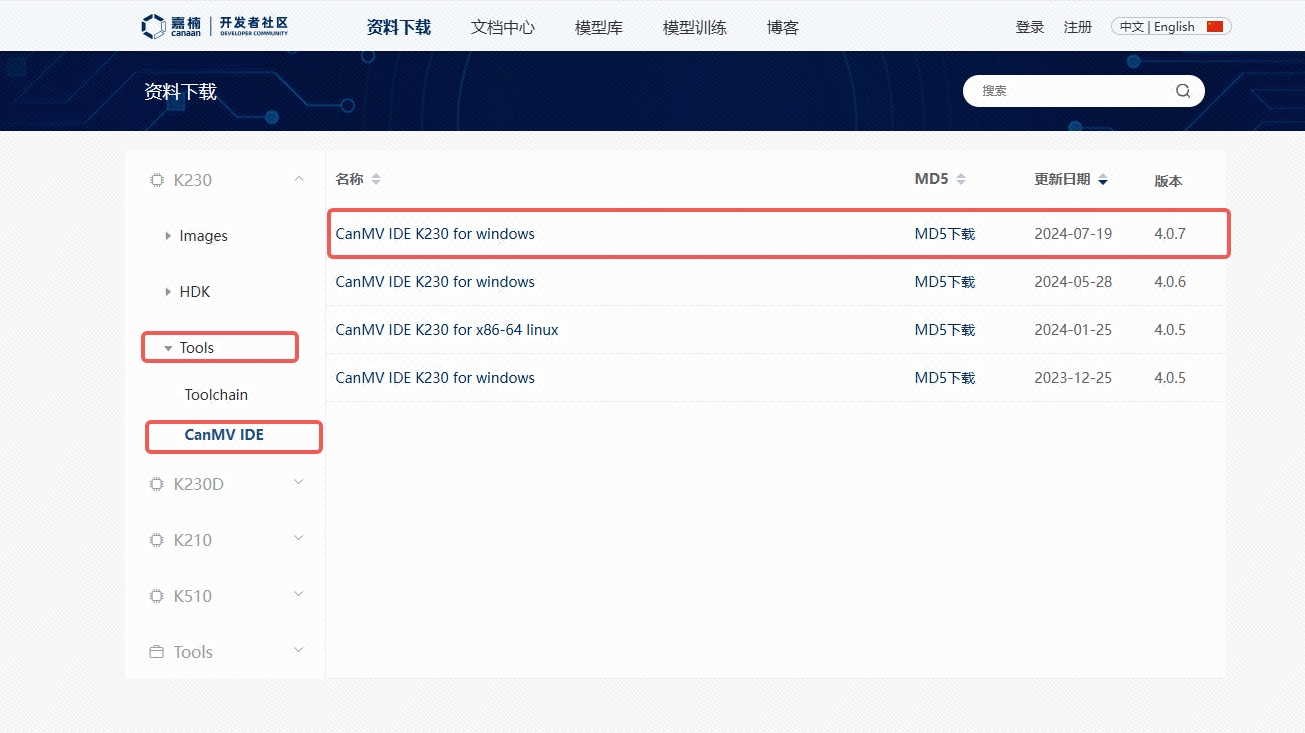Viewport: 1305px width, 733px height.
Task: Open the 文档中心 nav tab
Action: coord(503,27)
